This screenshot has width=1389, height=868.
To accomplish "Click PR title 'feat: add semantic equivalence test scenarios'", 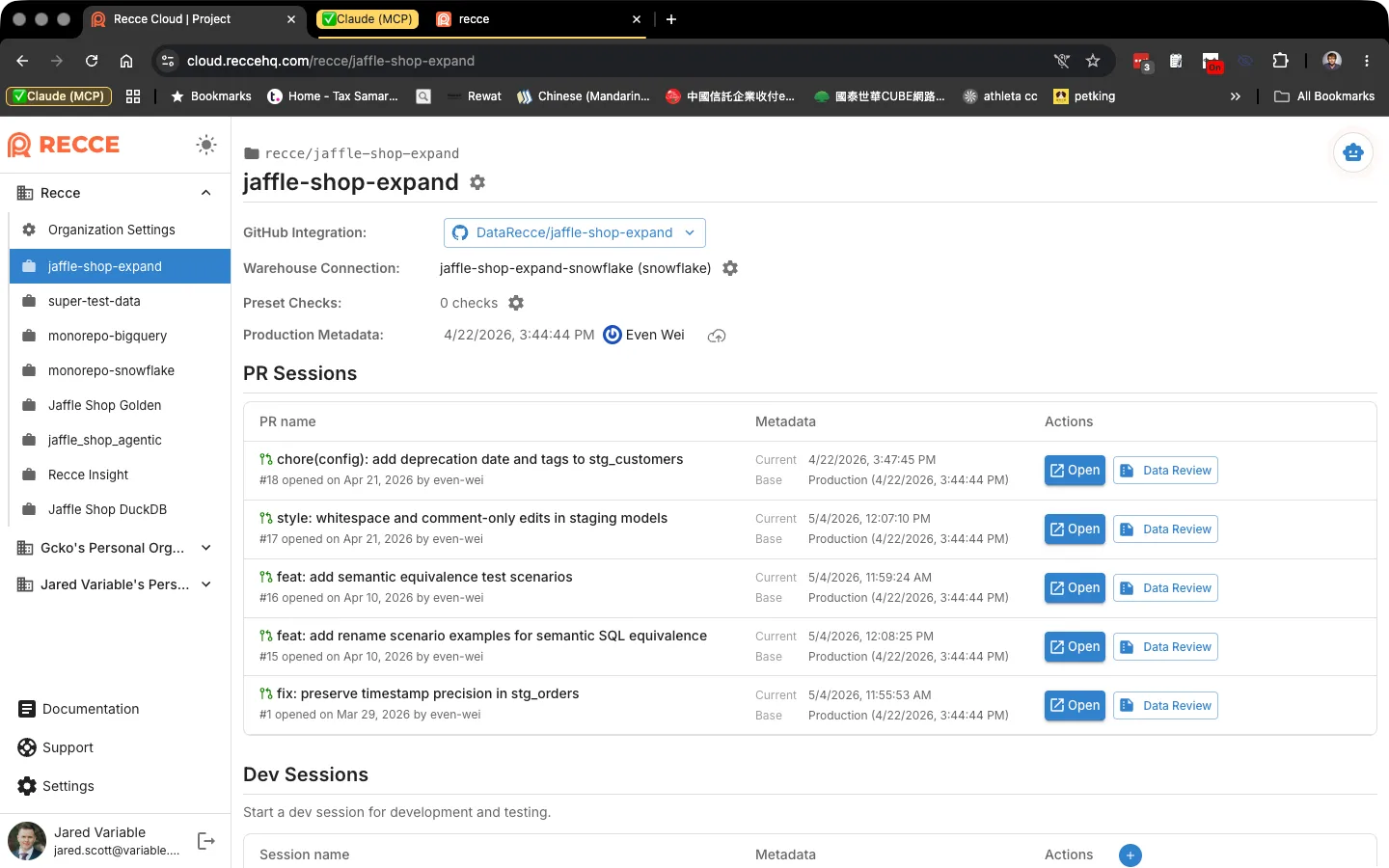I will [x=424, y=577].
